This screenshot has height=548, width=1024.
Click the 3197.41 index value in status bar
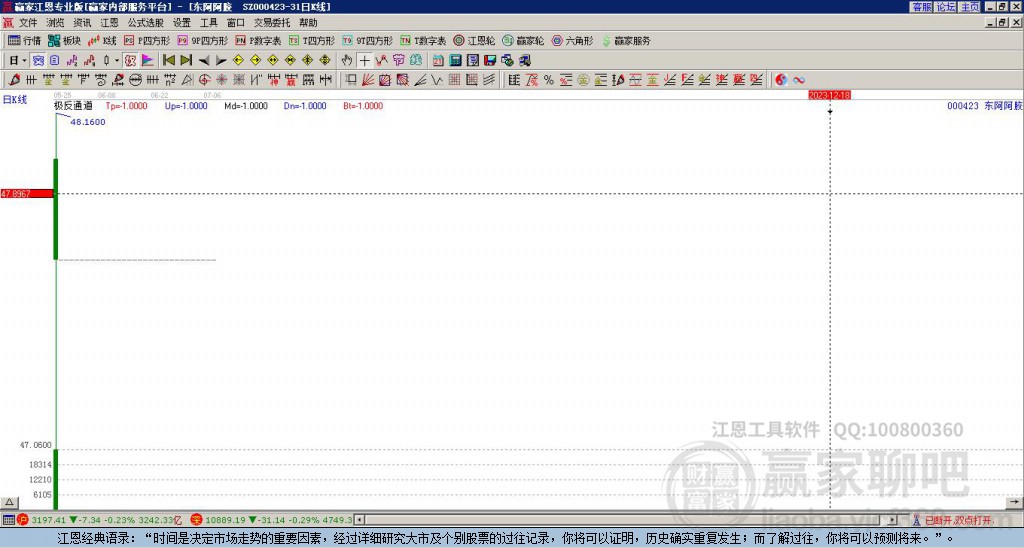tap(48, 521)
